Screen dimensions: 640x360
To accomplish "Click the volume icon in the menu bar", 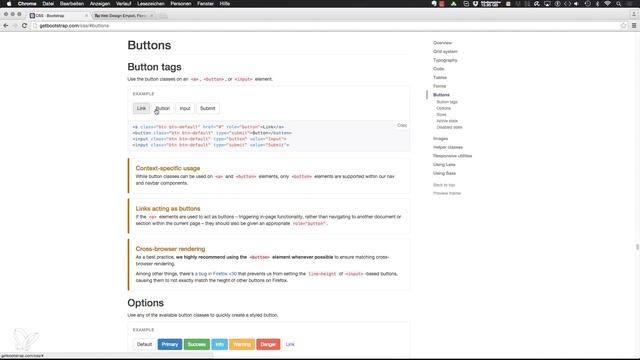I will tap(576, 4).
